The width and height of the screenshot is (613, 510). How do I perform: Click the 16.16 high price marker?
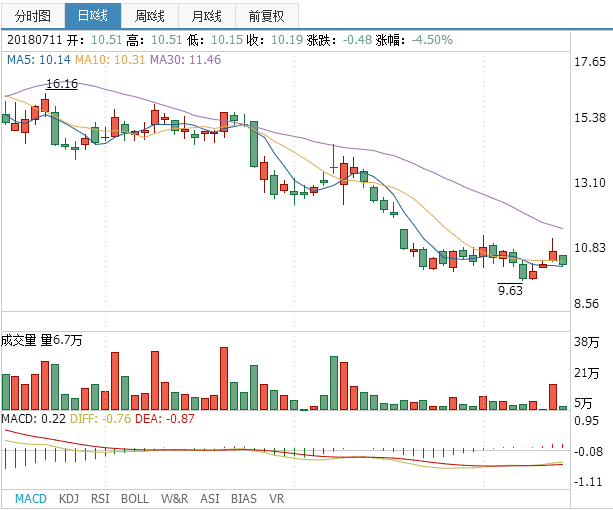pyautogui.click(x=62, y=84)
